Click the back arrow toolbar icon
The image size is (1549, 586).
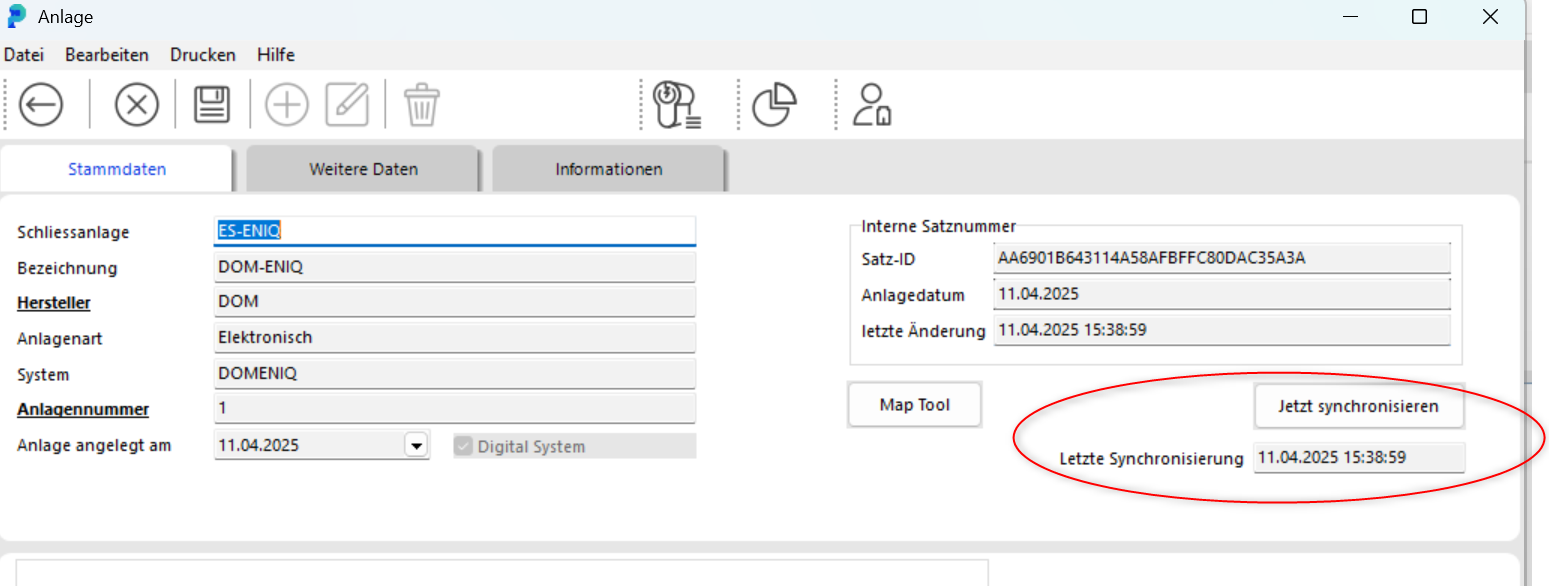tap(41, 104)
